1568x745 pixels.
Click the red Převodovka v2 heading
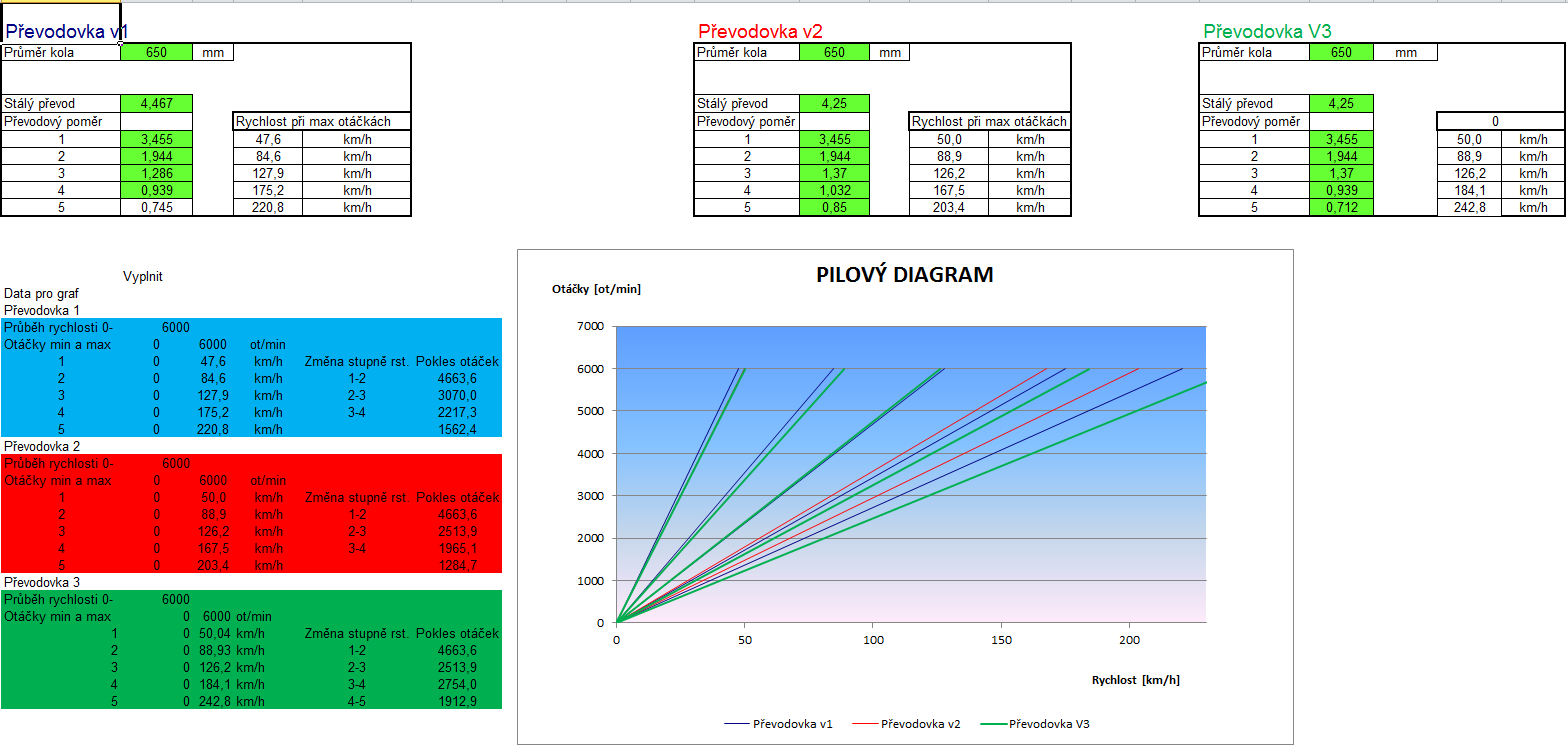pos(760,32)
